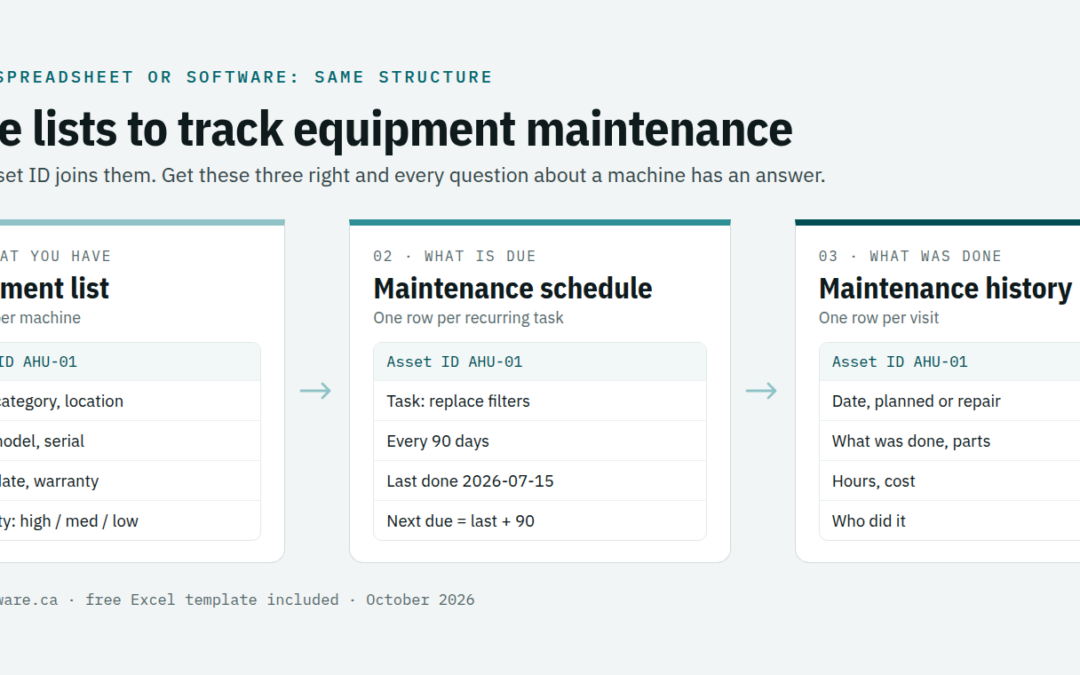Click the 'Maintenance schedule' card heading
Viewport: 1080px width, 675px height.
coord(512,289)
